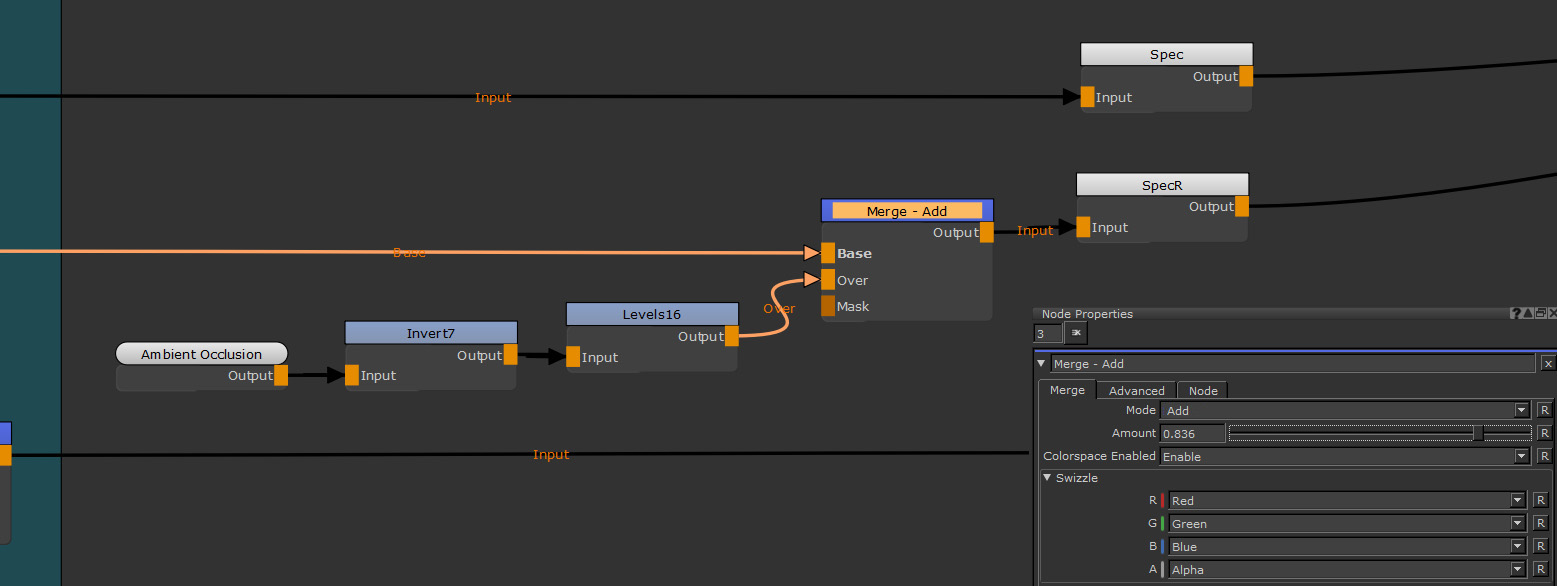Reset the Mode parameter with its R button

click(x=1544, y=410)
